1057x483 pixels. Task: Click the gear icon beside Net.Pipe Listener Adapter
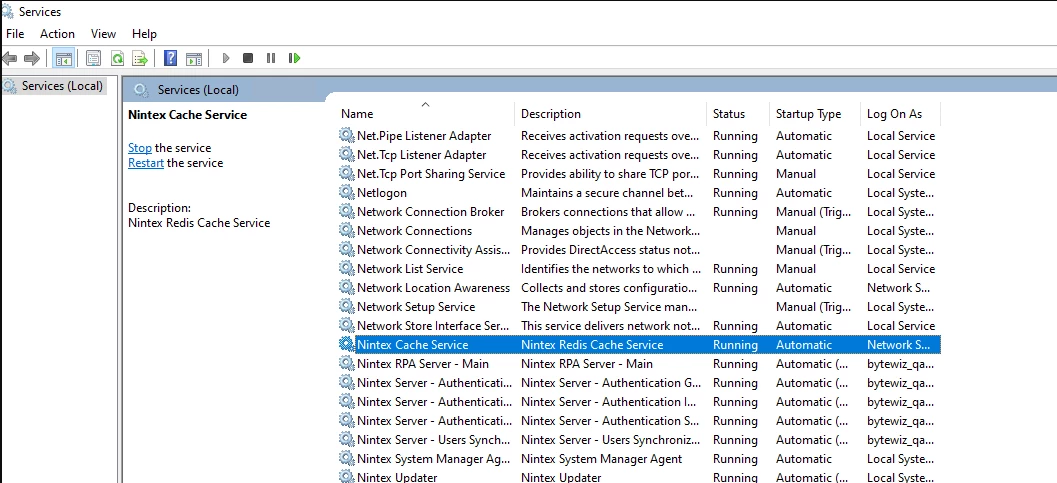pos(346,135)
